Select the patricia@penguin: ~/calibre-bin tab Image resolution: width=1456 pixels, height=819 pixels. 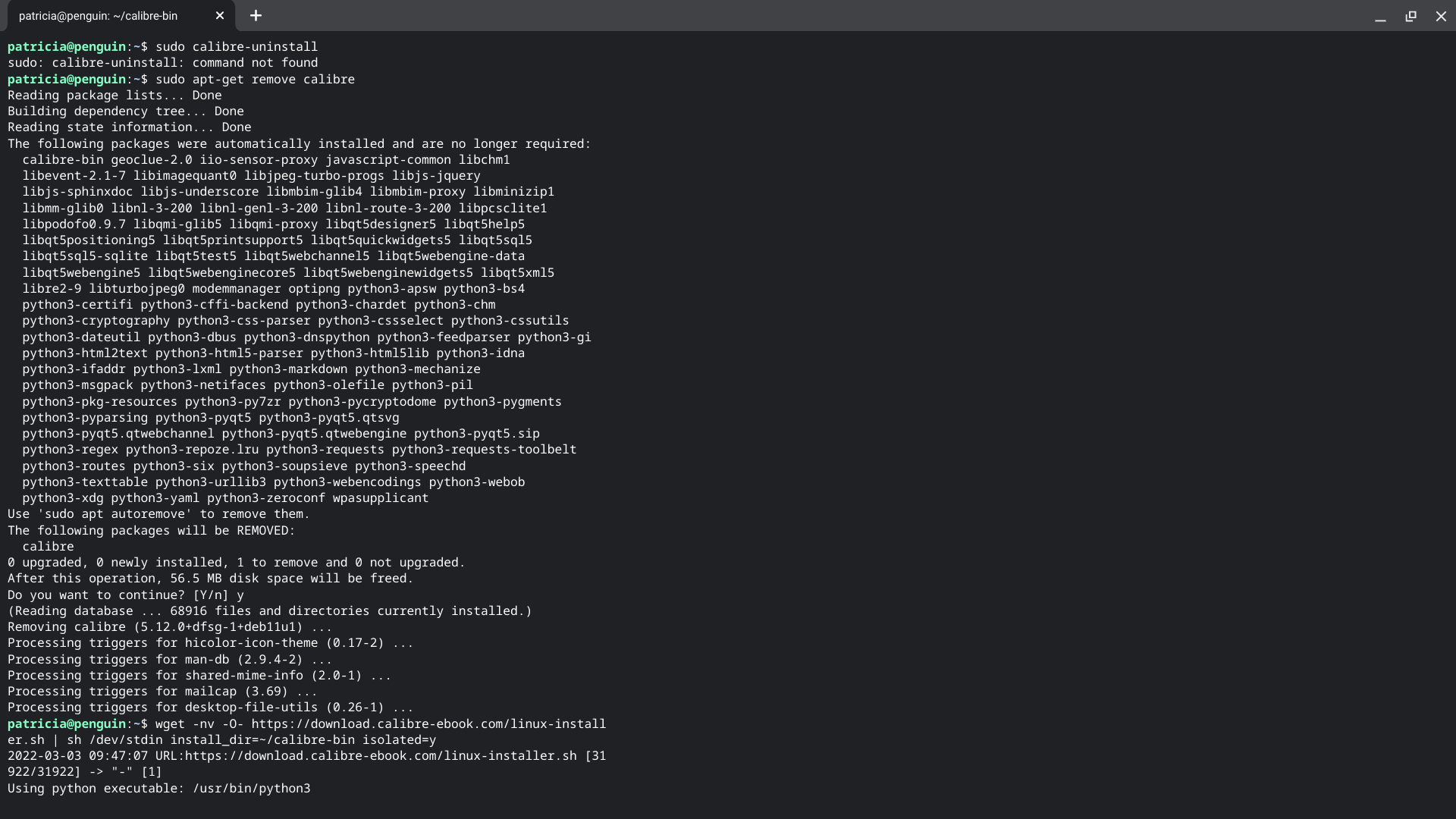click(99, 16)
